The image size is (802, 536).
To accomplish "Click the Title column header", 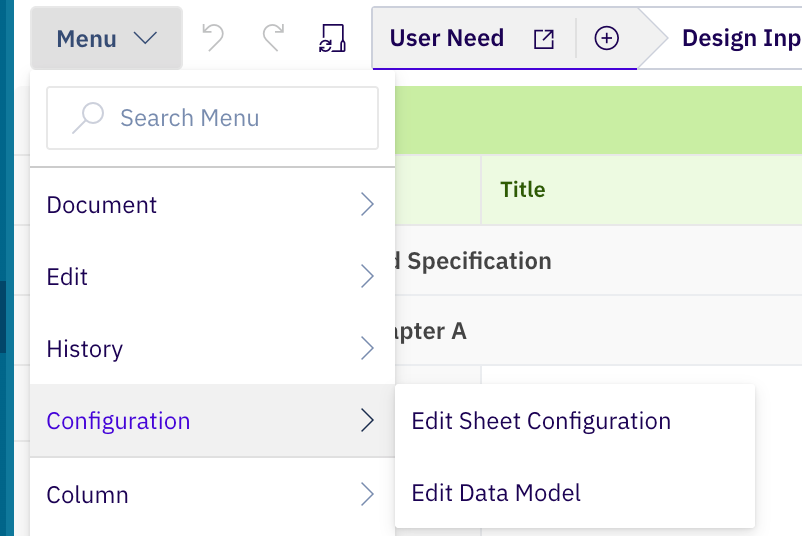I will (x=523, y=190).
